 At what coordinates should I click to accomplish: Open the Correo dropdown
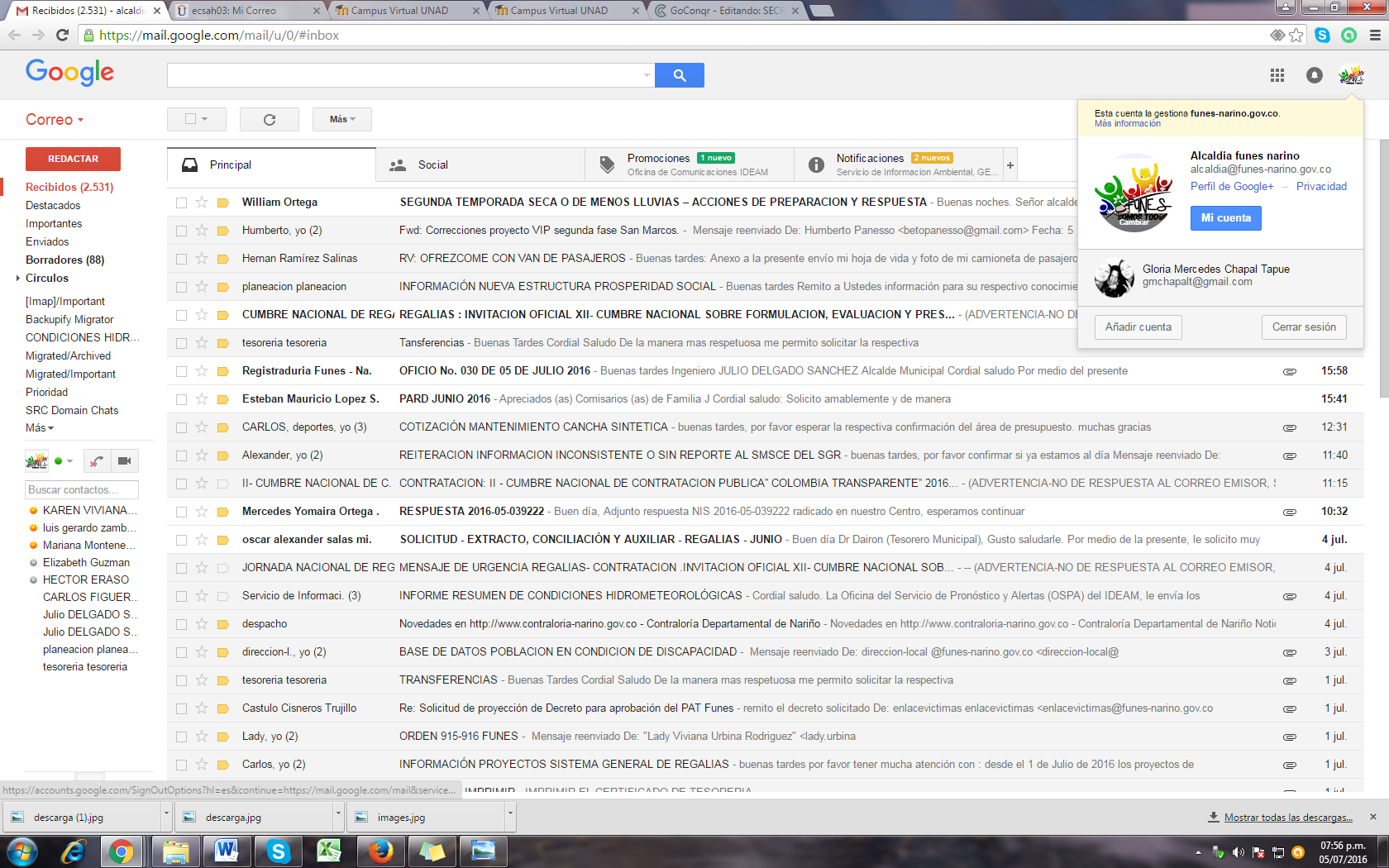pos(55,120)
